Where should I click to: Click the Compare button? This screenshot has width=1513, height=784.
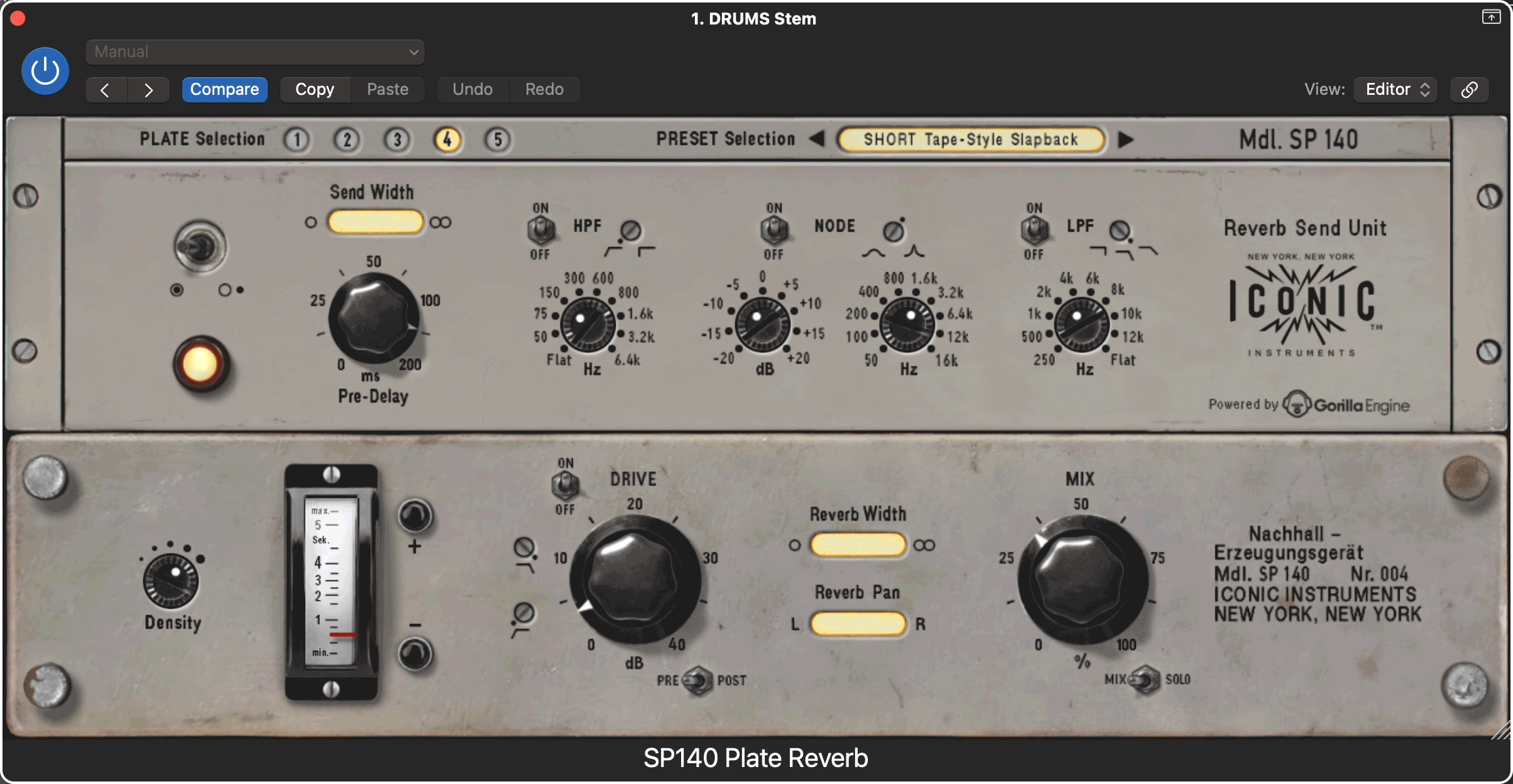tap(225, 89)
